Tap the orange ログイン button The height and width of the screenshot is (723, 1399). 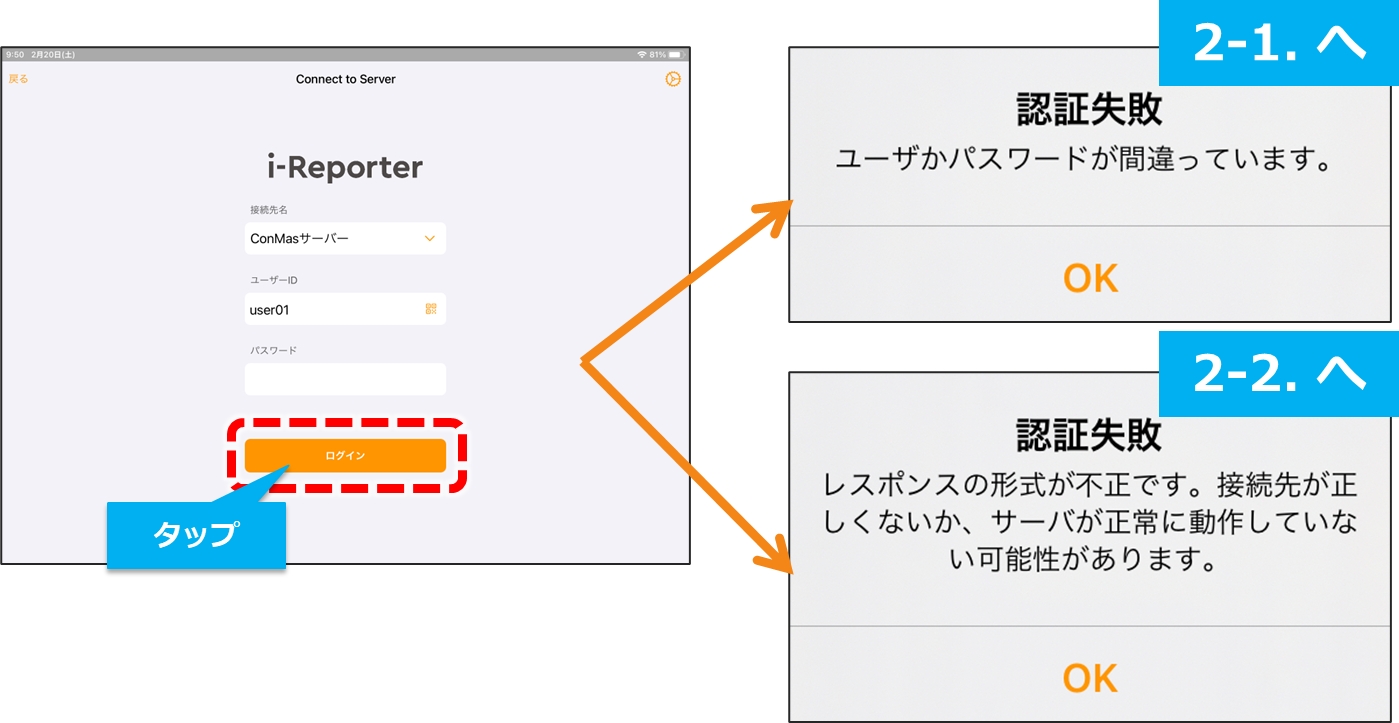pos(345,455)
